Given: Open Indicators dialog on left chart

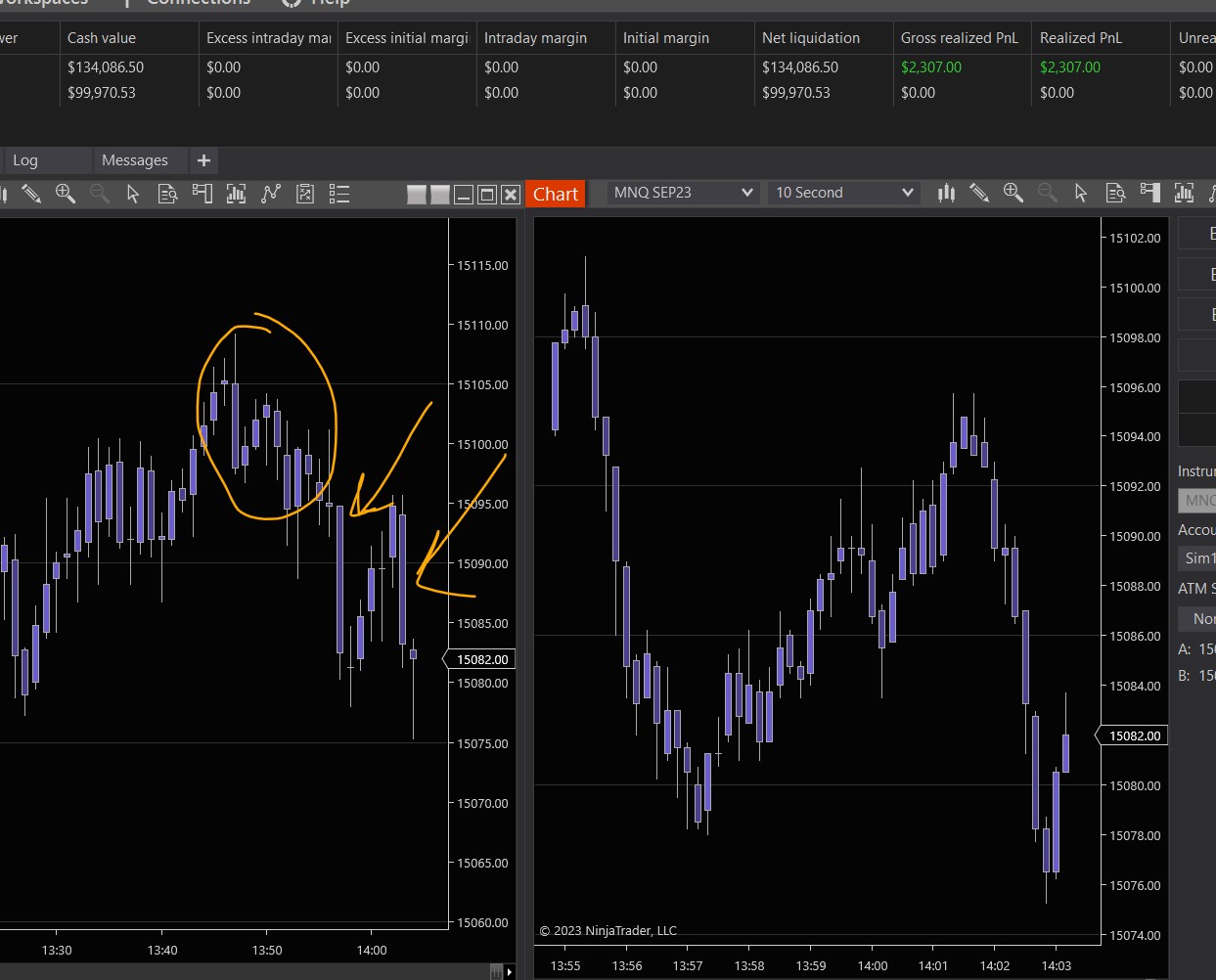Looking at the screenshot, I should click(x=271, y=194).
